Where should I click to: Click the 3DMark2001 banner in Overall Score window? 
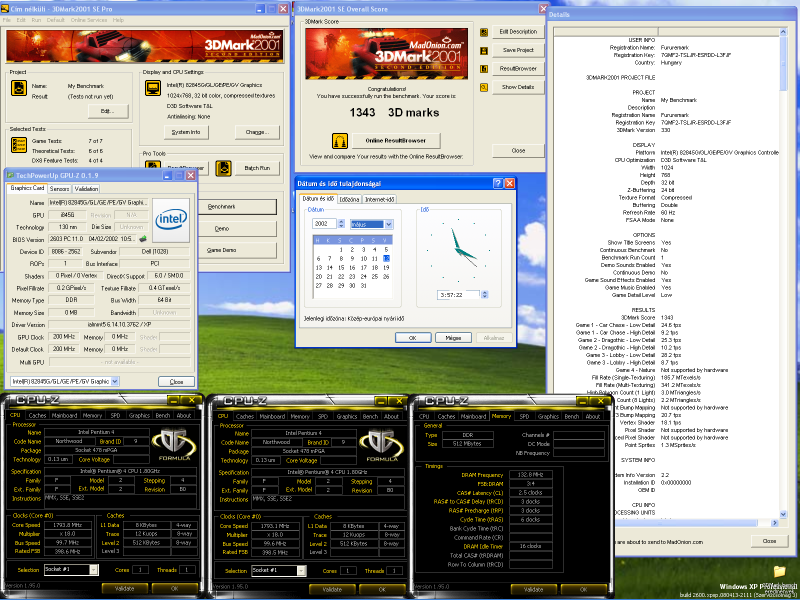click(386, 54)
